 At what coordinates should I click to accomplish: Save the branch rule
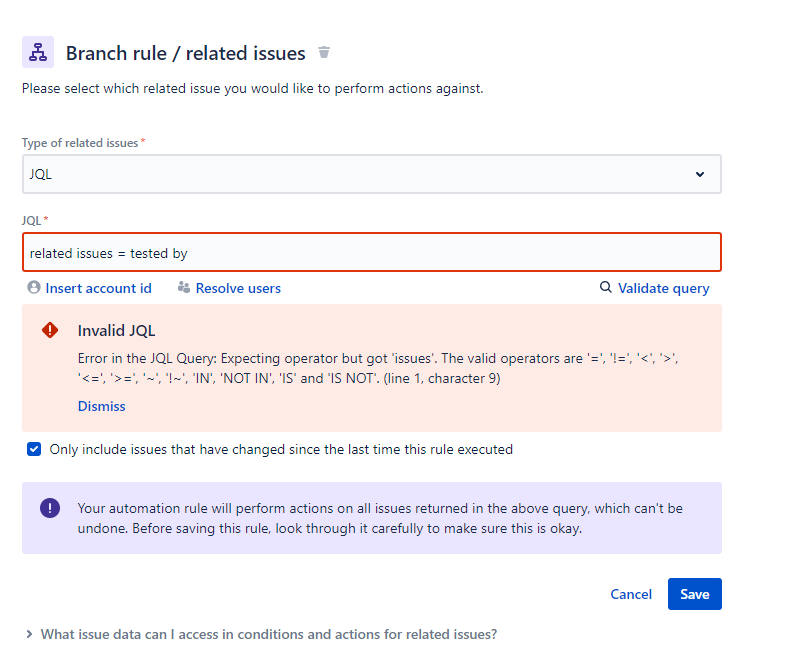click(694, 594)
